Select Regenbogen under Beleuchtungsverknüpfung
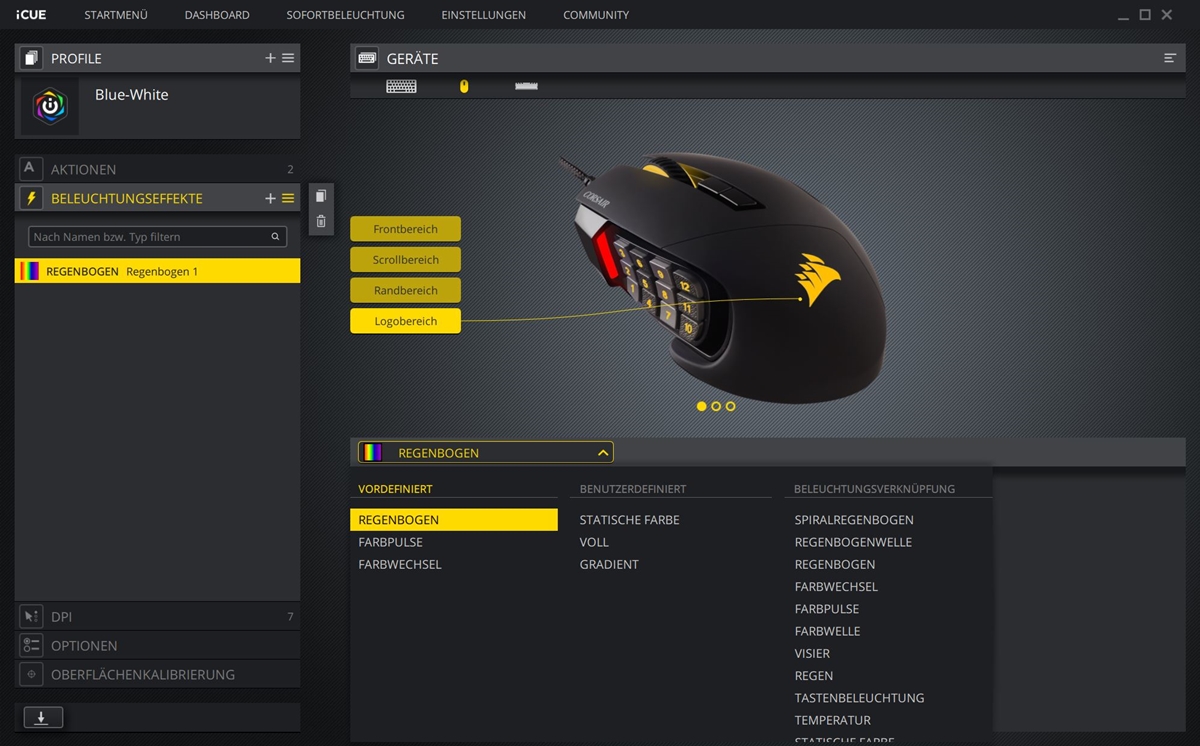 [835, 564]
